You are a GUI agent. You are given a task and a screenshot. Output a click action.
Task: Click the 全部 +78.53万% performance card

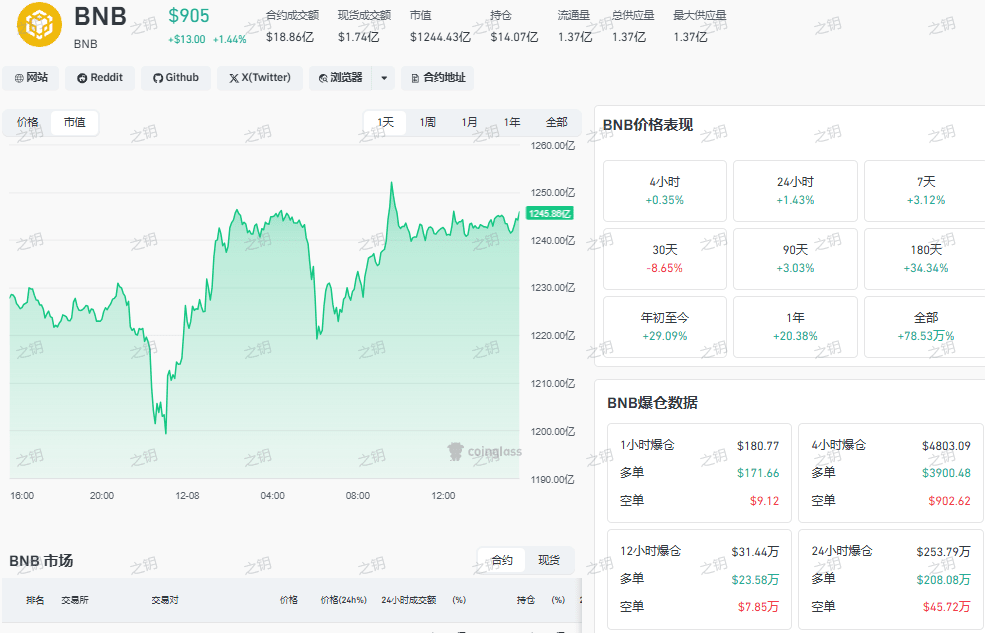[x=925, y=327]
